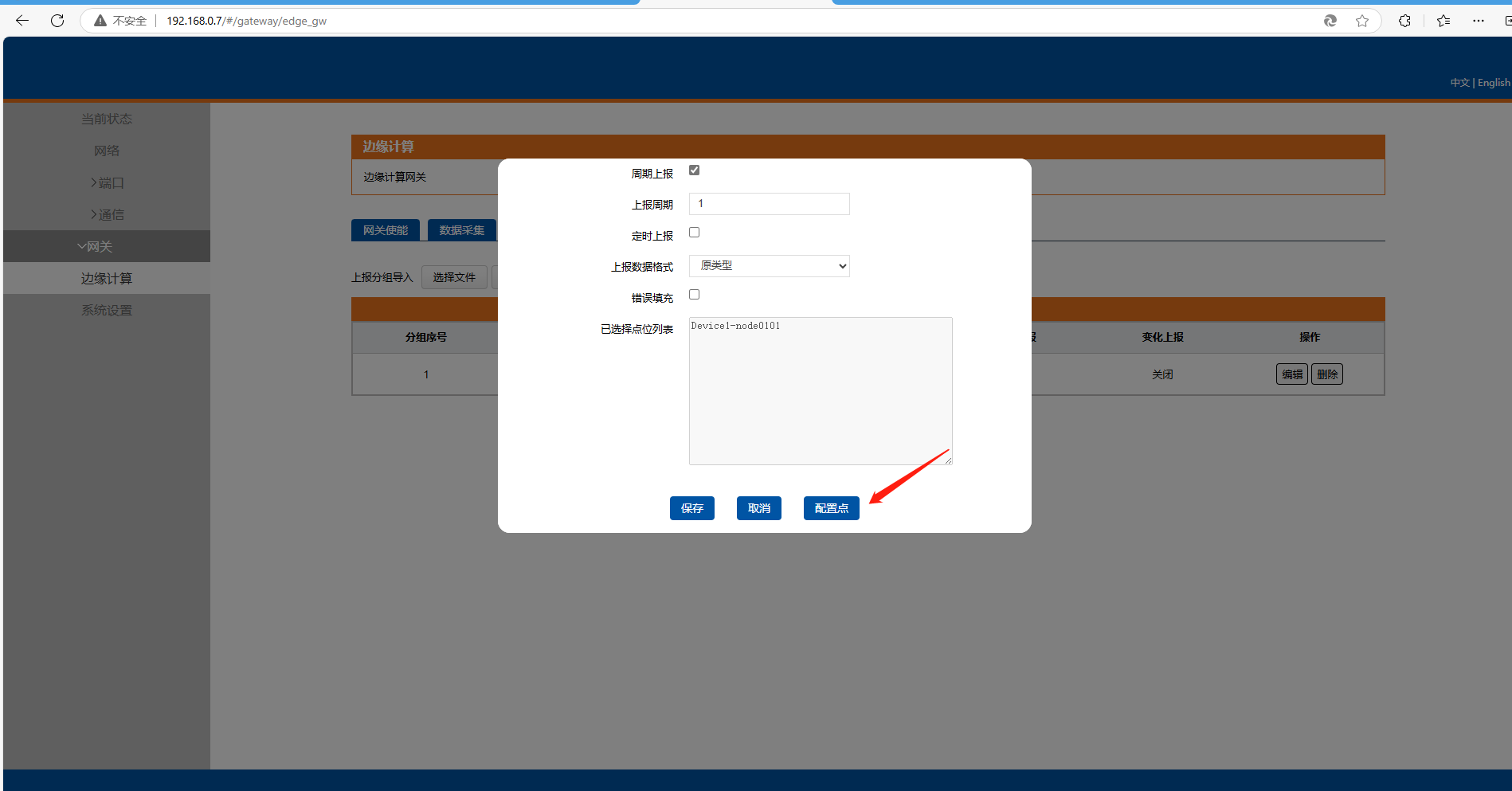Tick the 错误填充 checkbox
This screenshot has height=791, width=1512.
[695, 295]
